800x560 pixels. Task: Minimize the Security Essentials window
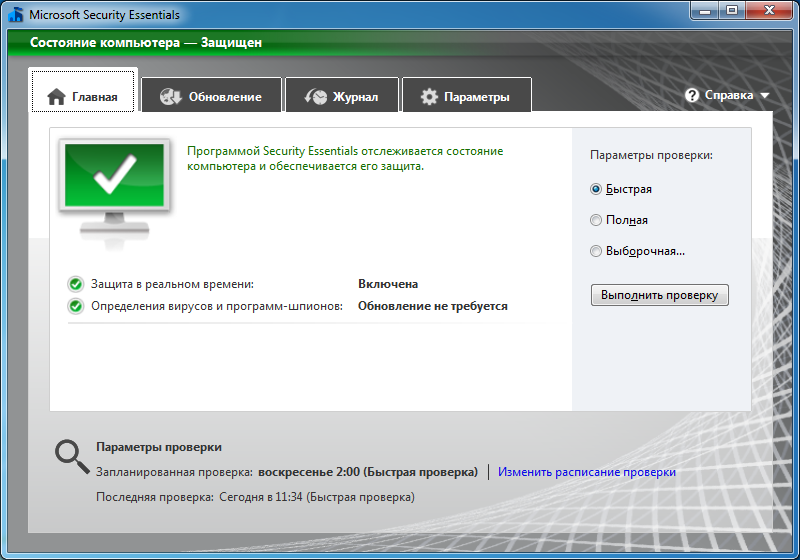click(x=705, y=11)
